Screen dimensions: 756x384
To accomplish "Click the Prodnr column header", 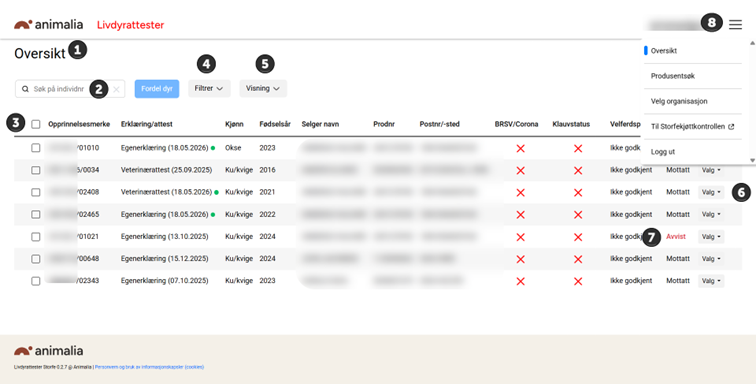I will 384,124.
